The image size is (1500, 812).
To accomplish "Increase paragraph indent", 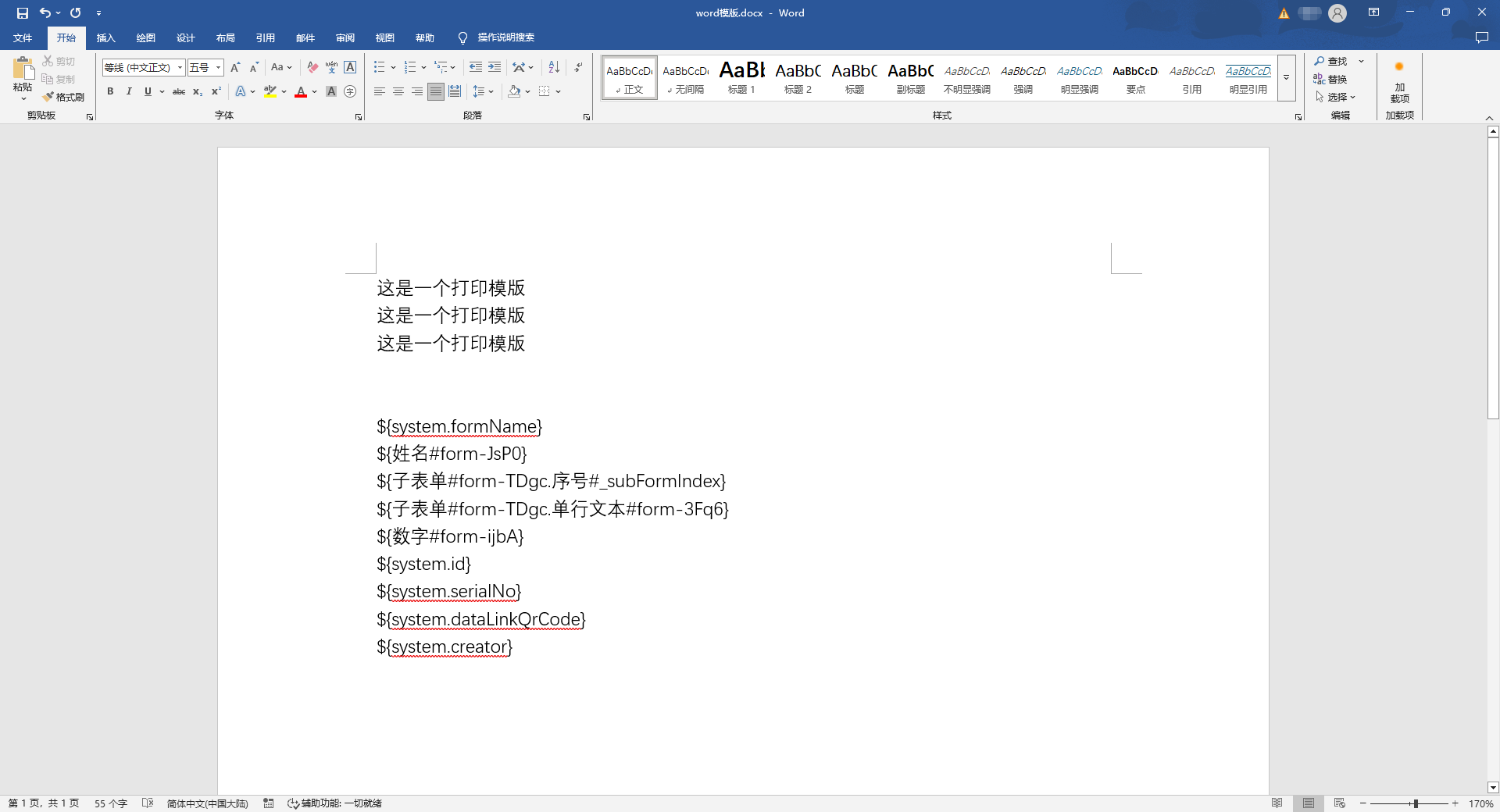I will (495, 67).
